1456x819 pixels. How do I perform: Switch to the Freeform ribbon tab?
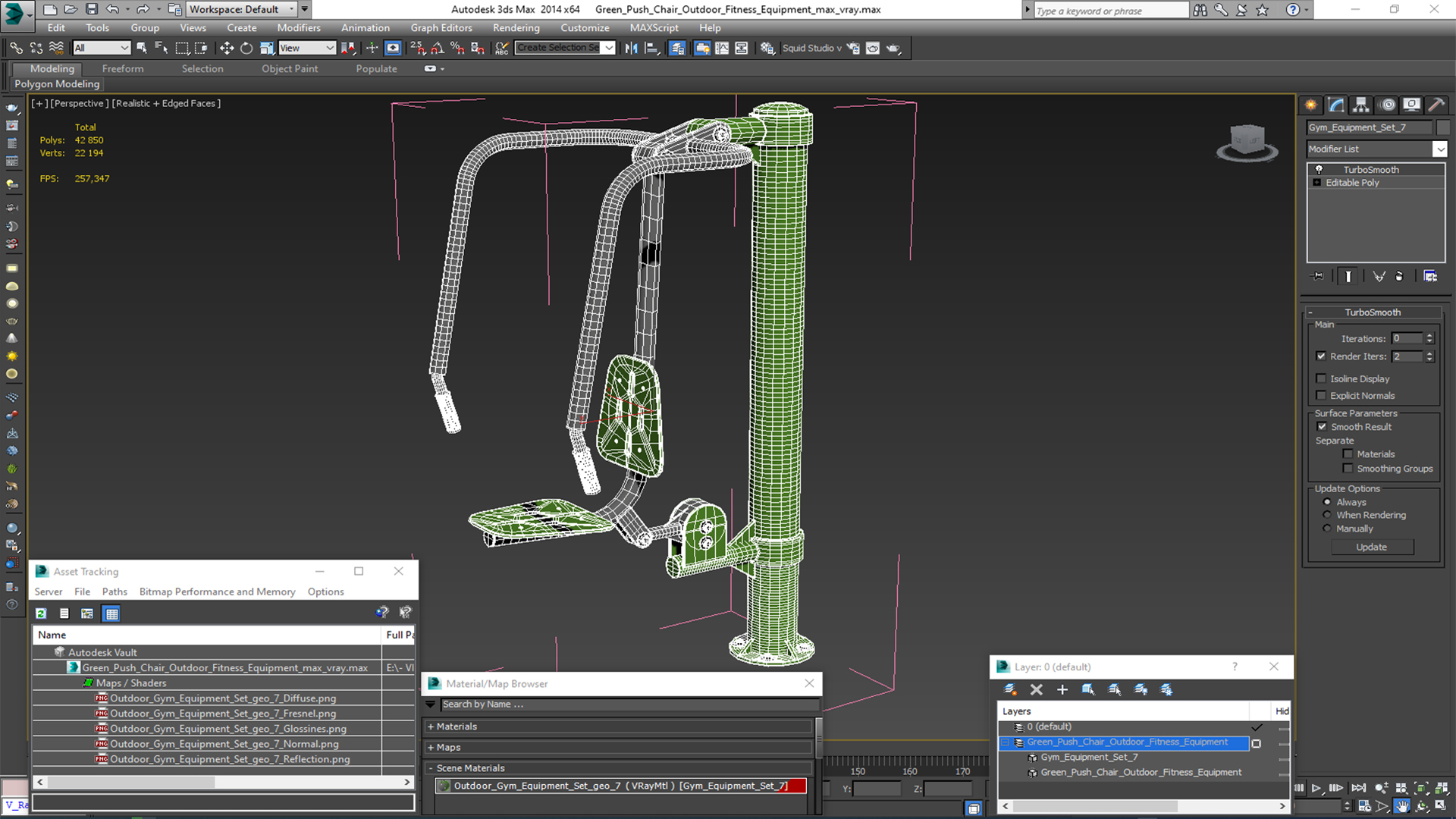pyautogui.click(x=123, y=68)
